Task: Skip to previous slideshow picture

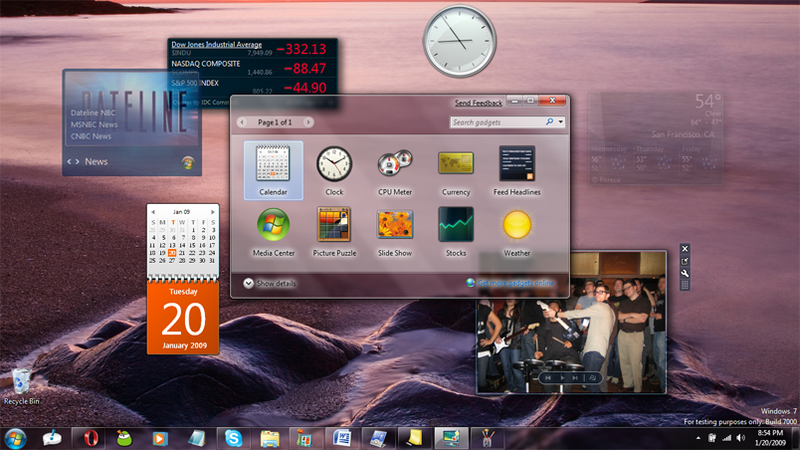Action: click(x=548, y=378)
